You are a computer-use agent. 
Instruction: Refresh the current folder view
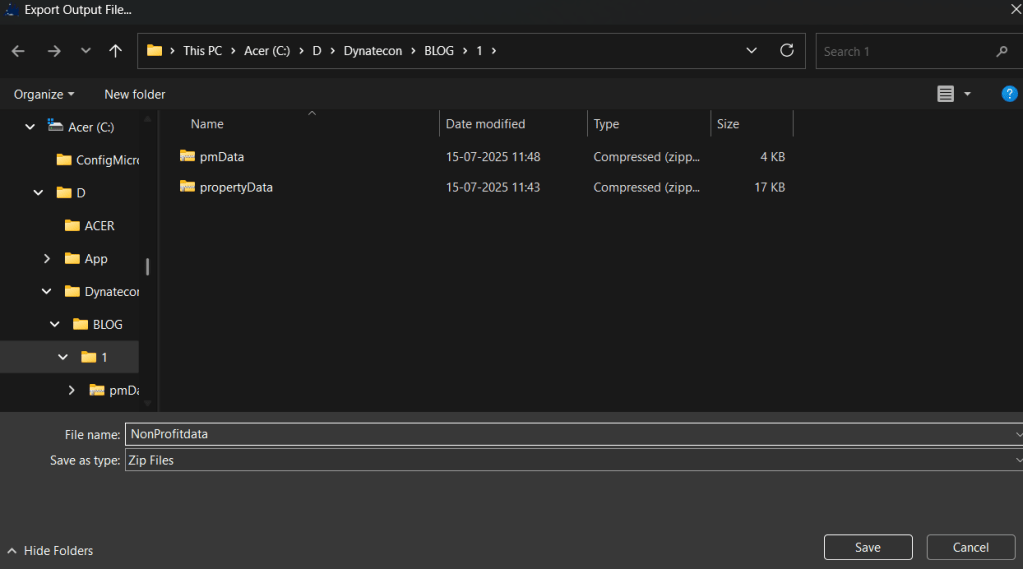point(787,51)
